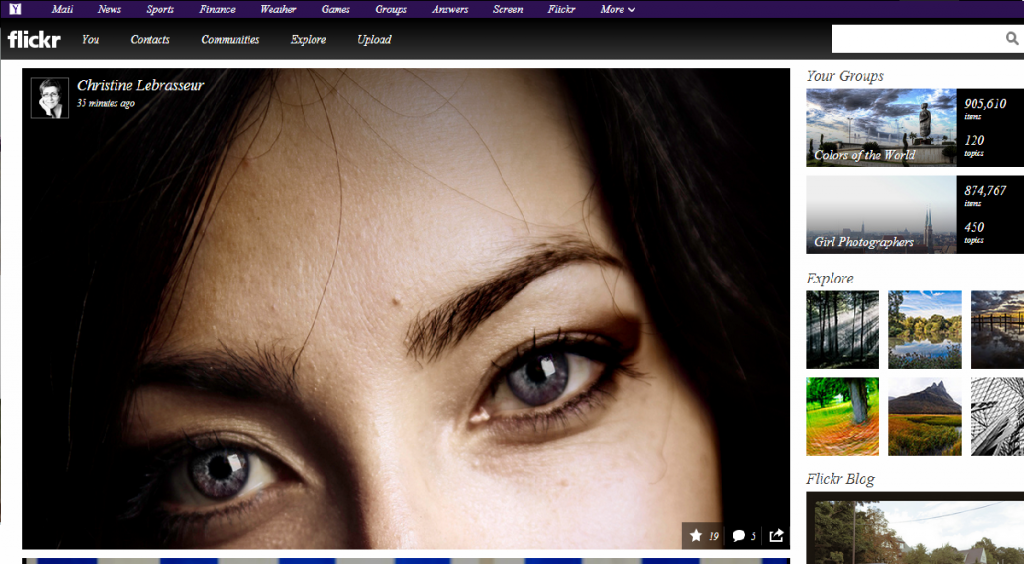Image resolution: width=1024 pixels, height=564 pixels.
Task: Go to Communities in navigation
Action: coord(230,40)
